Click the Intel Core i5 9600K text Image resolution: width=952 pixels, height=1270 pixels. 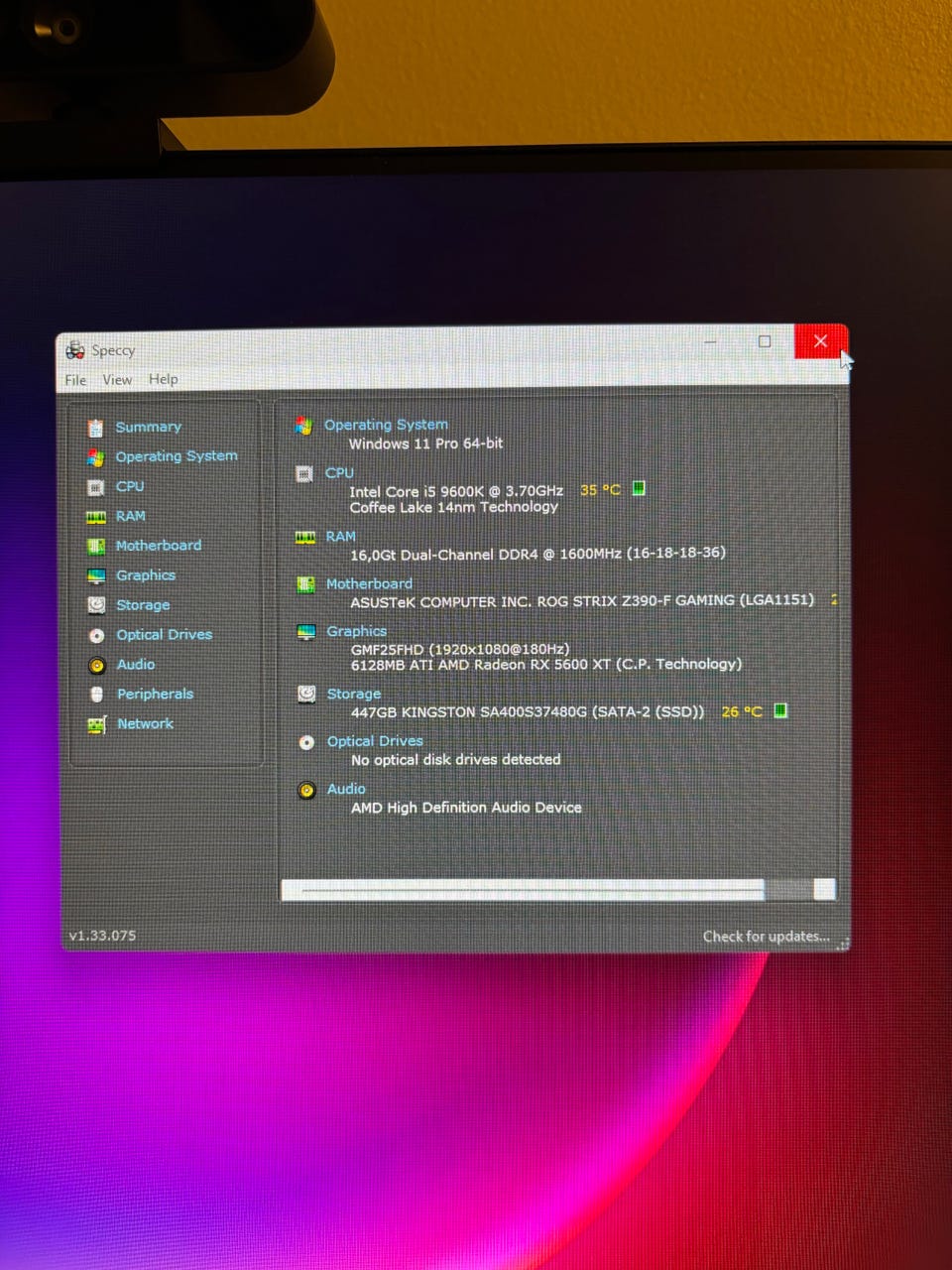pyautogui.click(x=456, y=491)
